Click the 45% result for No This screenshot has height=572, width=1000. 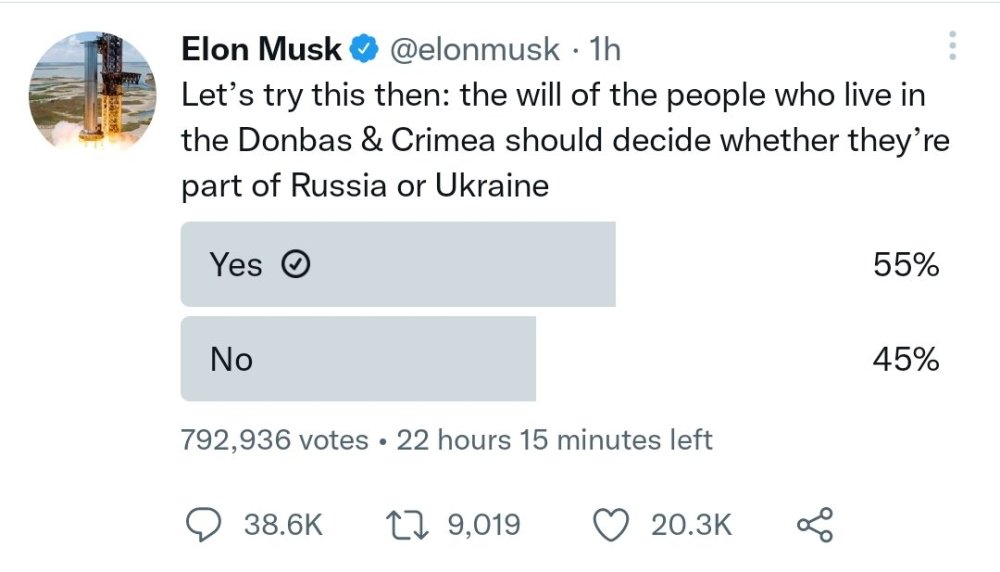(x=906, y=359)
